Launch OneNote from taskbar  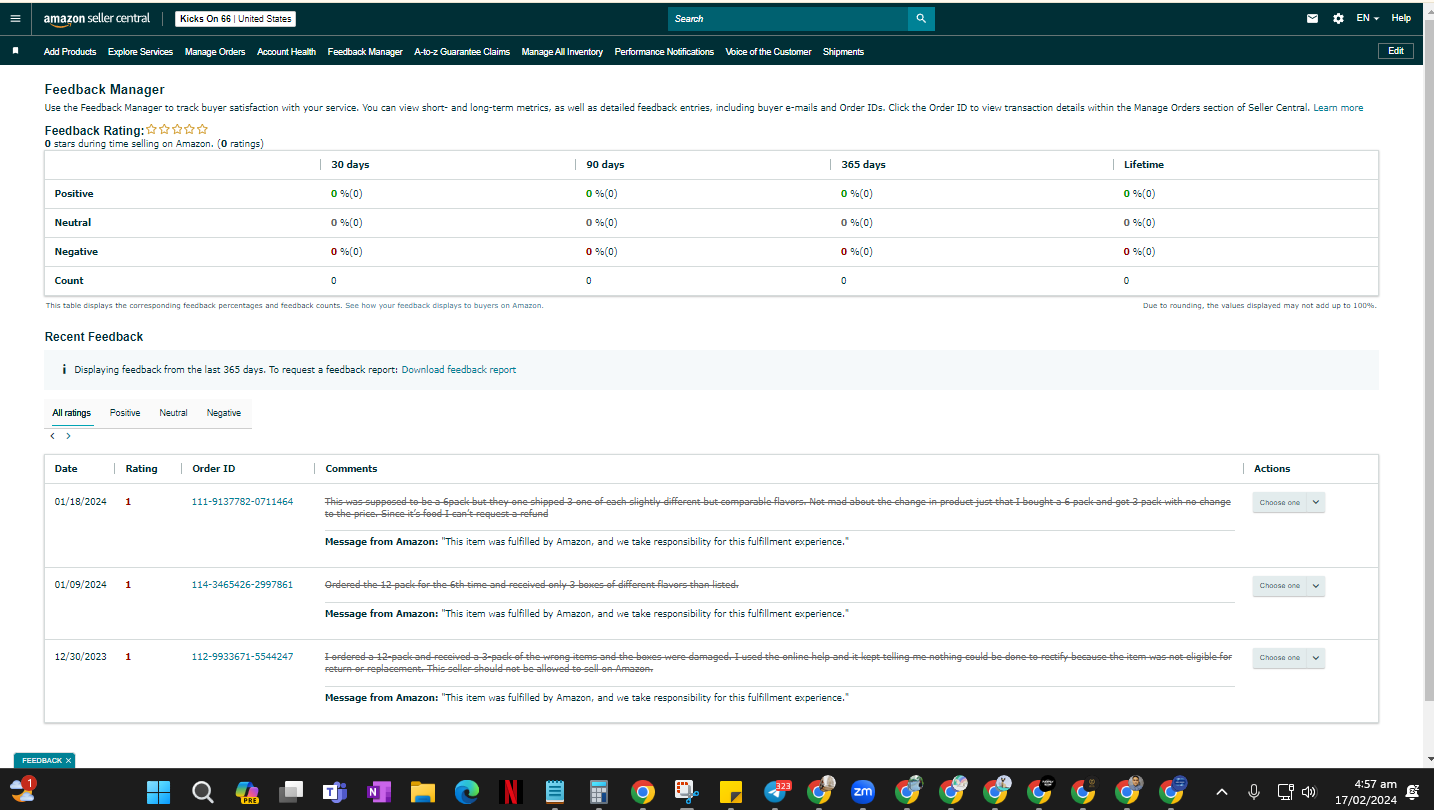point(378,793)
